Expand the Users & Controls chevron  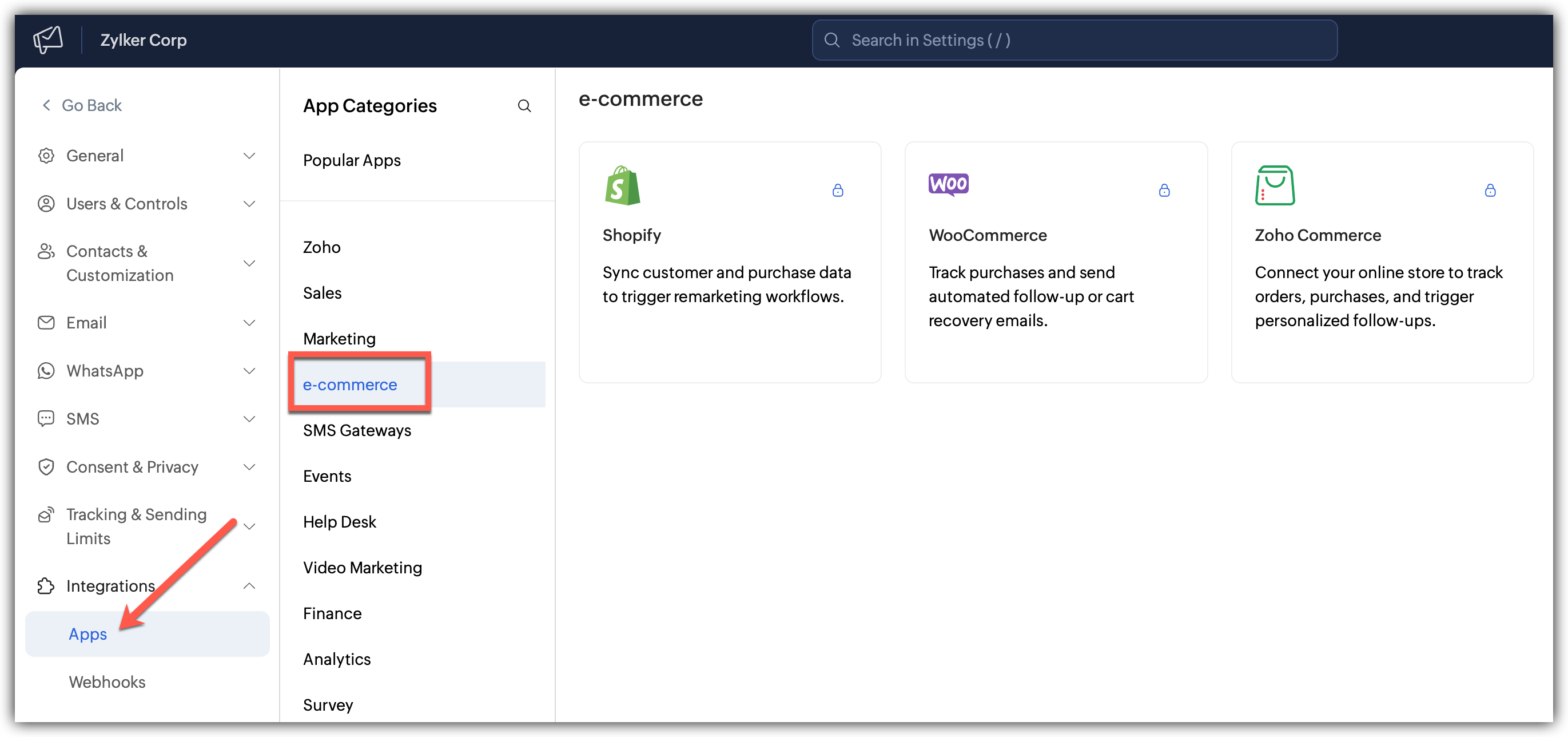(249, 204)
